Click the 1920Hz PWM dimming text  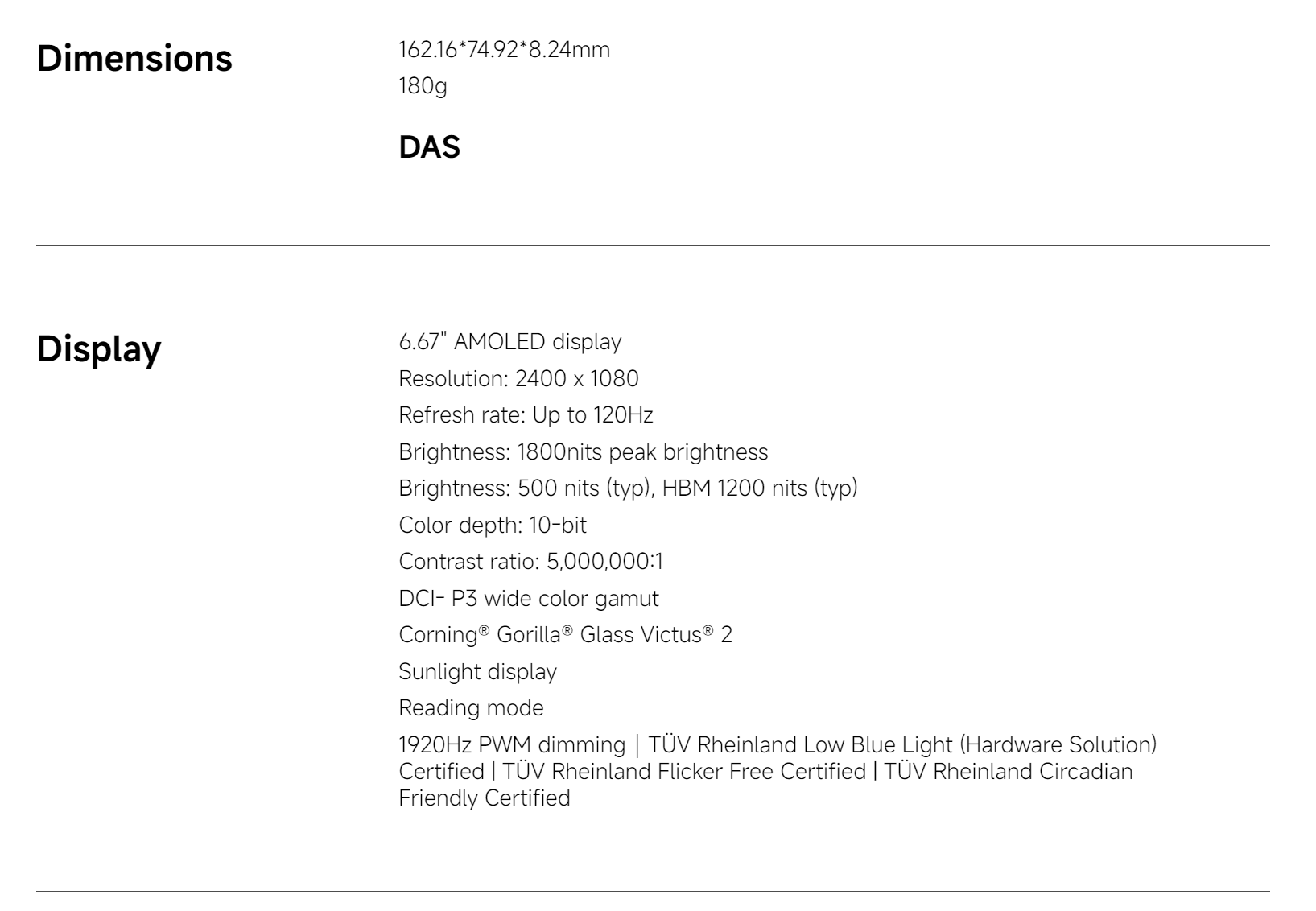tap(511, 745)
